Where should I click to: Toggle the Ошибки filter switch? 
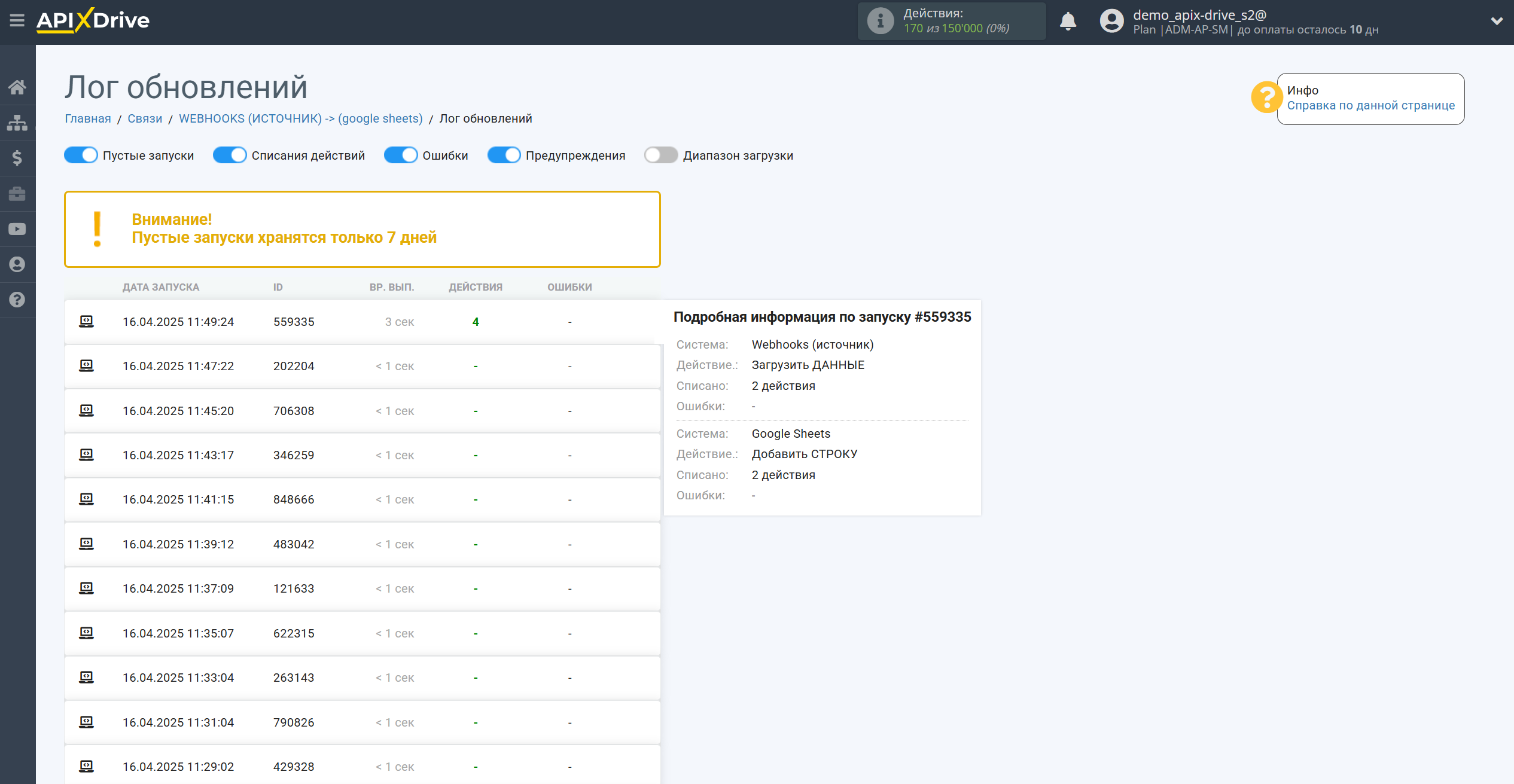pos(401,155)
